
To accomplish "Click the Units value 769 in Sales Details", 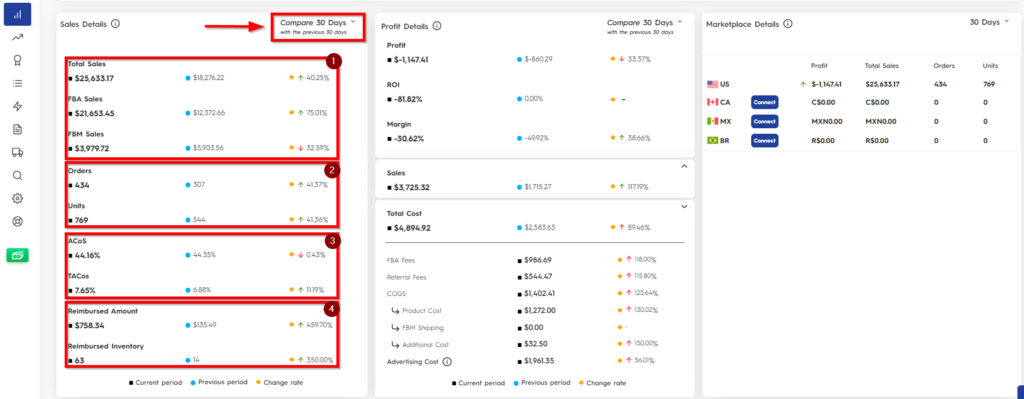I will [82, 220].
